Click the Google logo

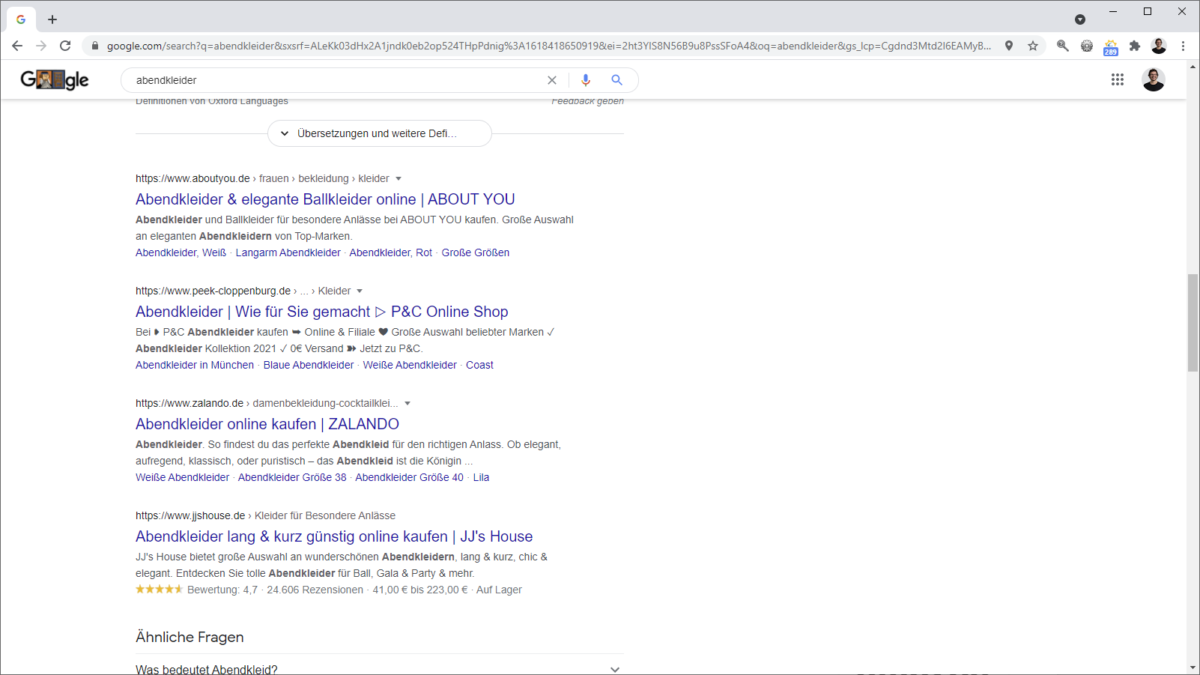55,80
